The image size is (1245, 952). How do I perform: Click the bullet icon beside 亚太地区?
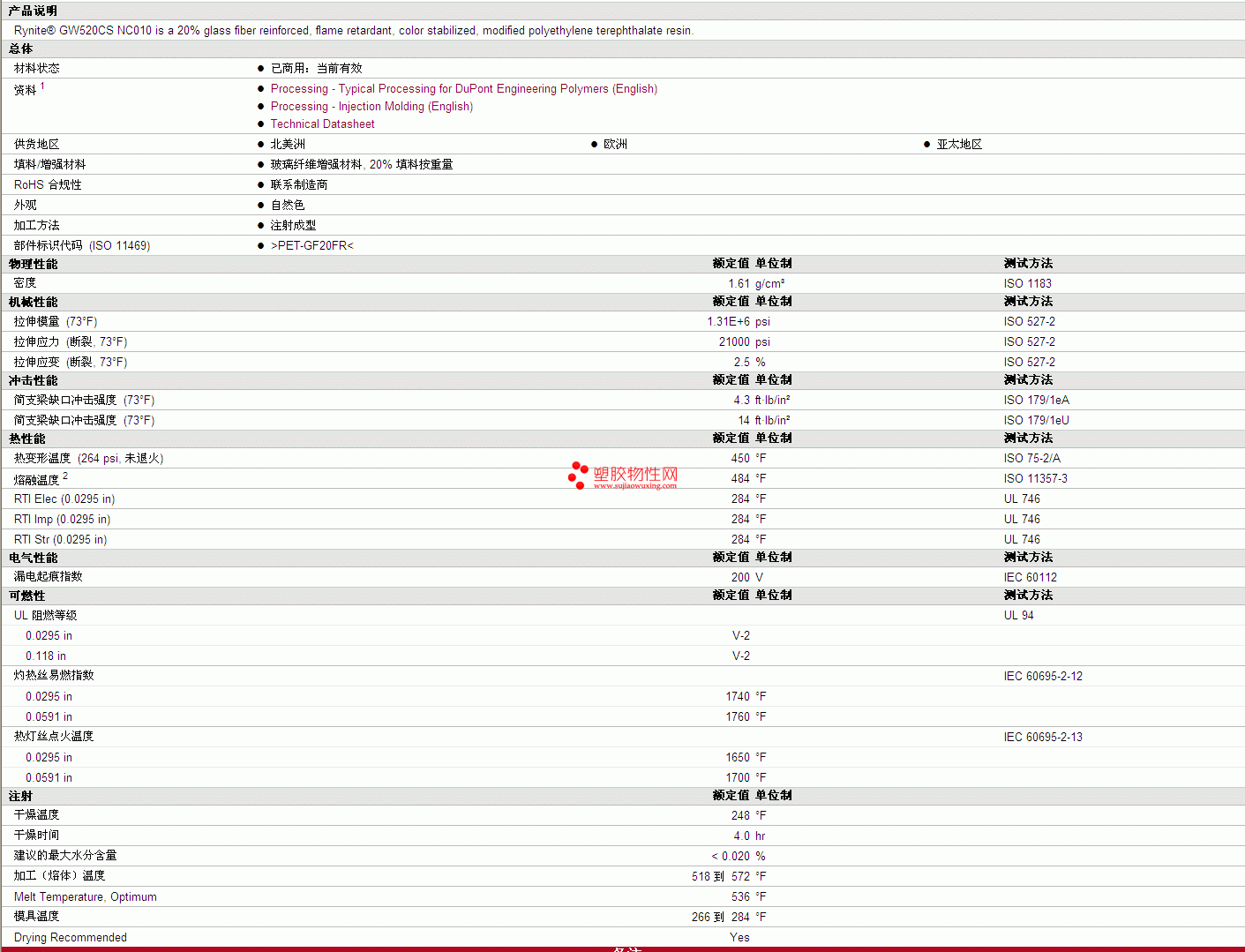926,145
